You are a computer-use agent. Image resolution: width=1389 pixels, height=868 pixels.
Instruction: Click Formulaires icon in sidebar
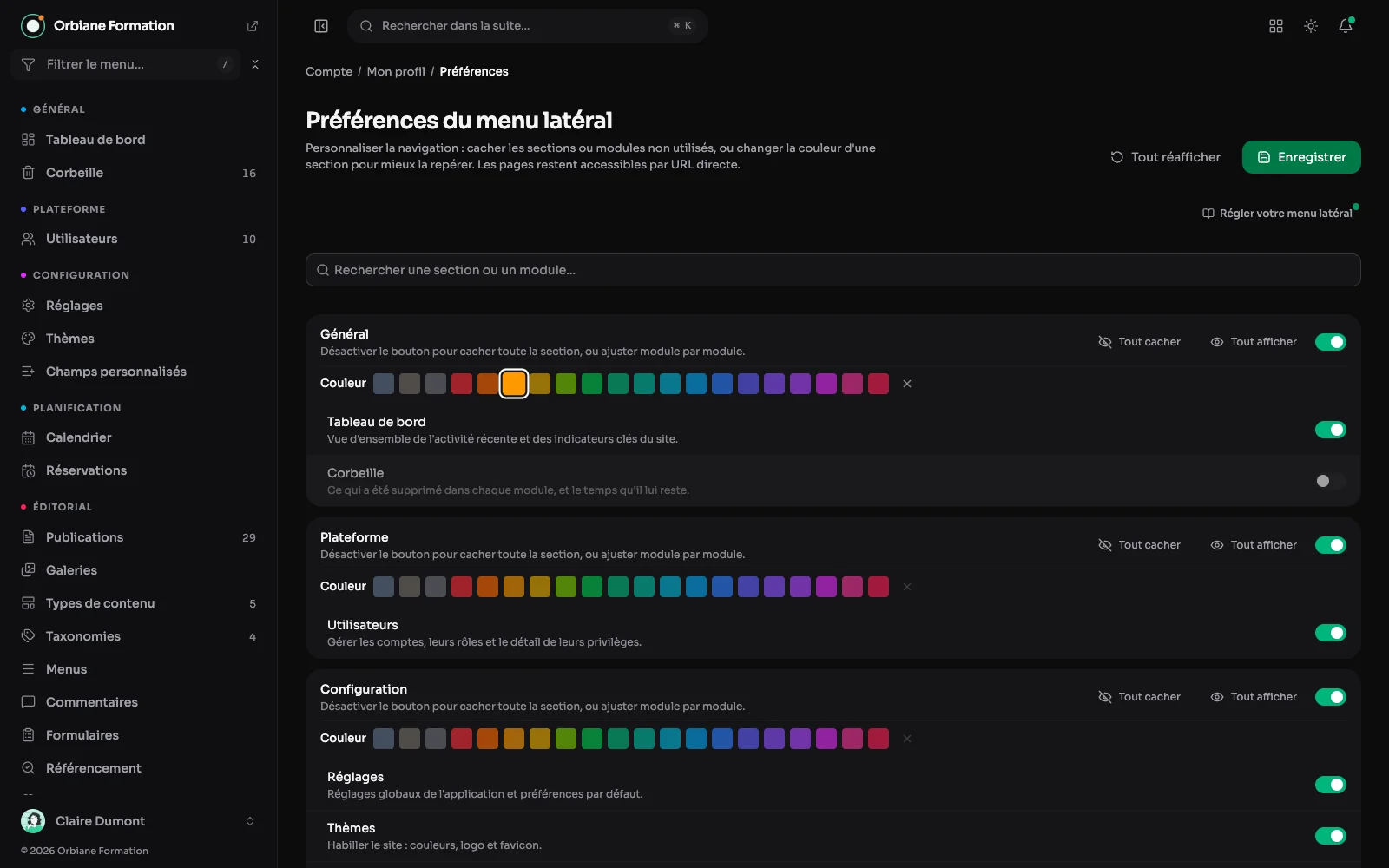29,735
